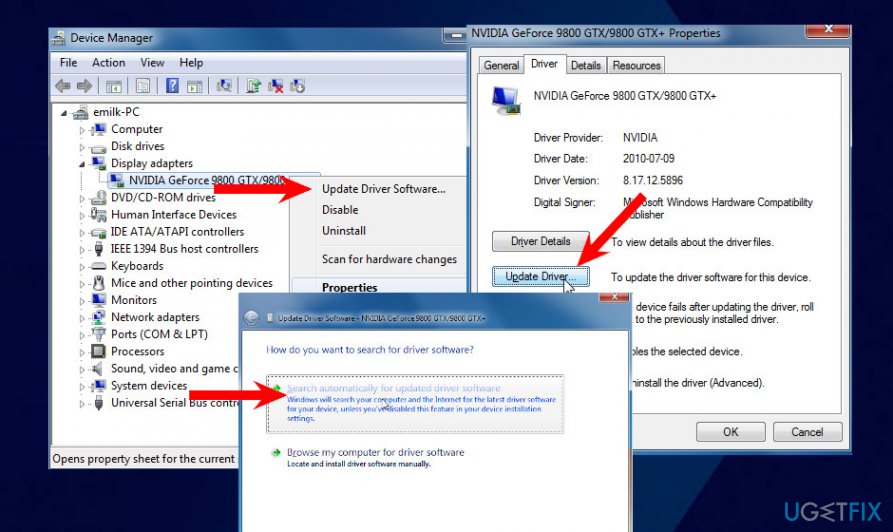
Task: Click the Sound, video and game speaker icon
Action: click(99, 368)
